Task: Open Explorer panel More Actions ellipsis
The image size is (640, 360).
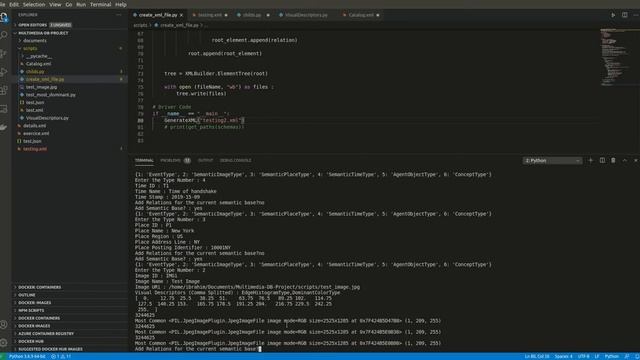Action: point(119,15)
